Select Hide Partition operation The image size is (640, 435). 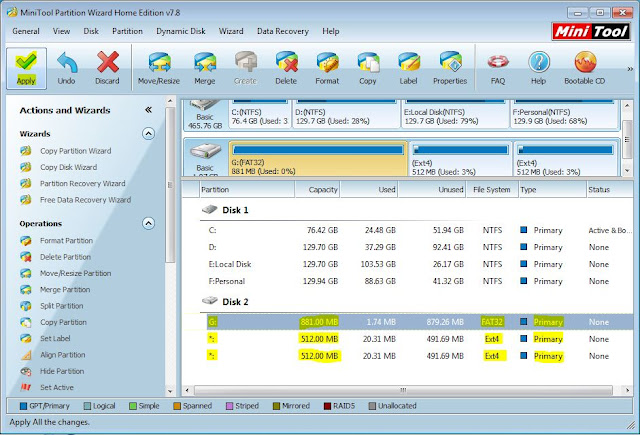62,371
